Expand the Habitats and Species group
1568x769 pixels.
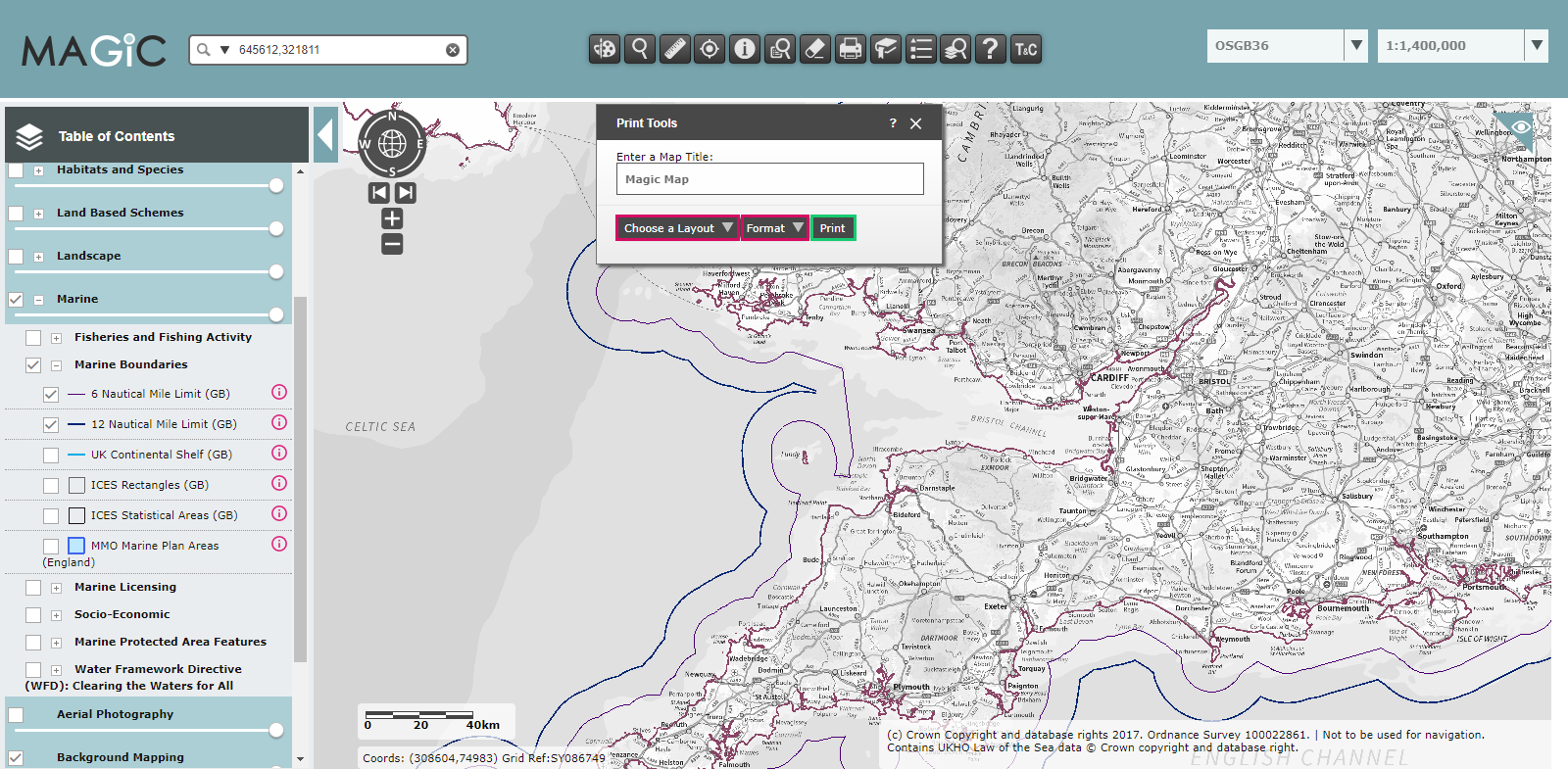click(x=38, y=170)
